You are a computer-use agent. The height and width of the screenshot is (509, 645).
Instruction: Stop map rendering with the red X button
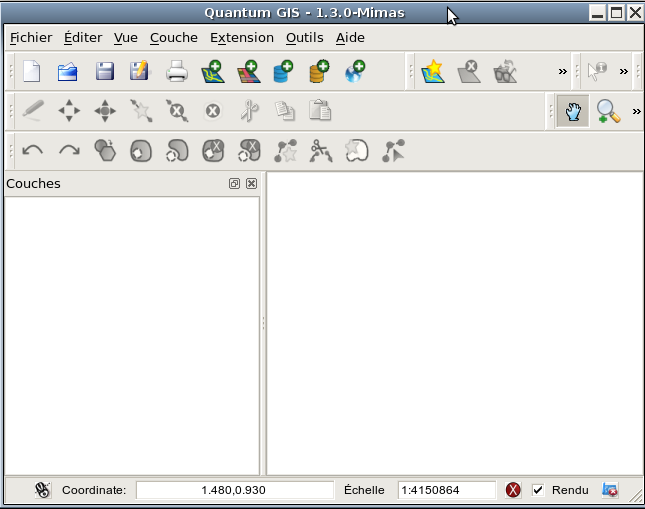click(513, 490)
